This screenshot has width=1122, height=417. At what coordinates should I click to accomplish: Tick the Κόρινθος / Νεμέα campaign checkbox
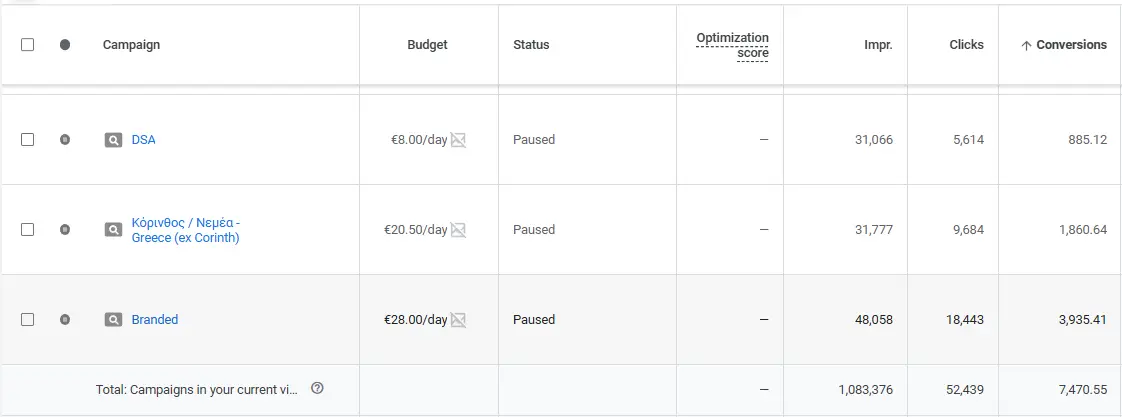[x=28, y=230]
